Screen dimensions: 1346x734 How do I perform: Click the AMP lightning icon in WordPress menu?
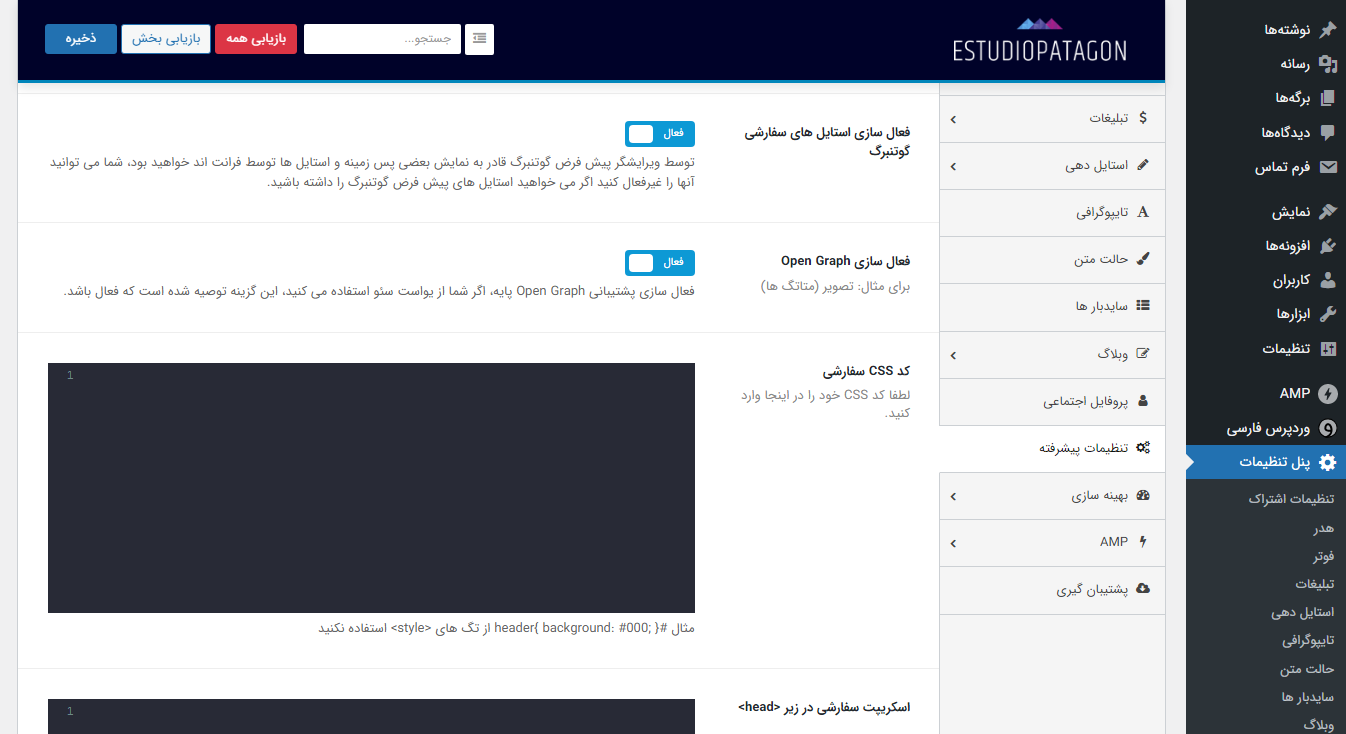click(x=1327, y=394)
